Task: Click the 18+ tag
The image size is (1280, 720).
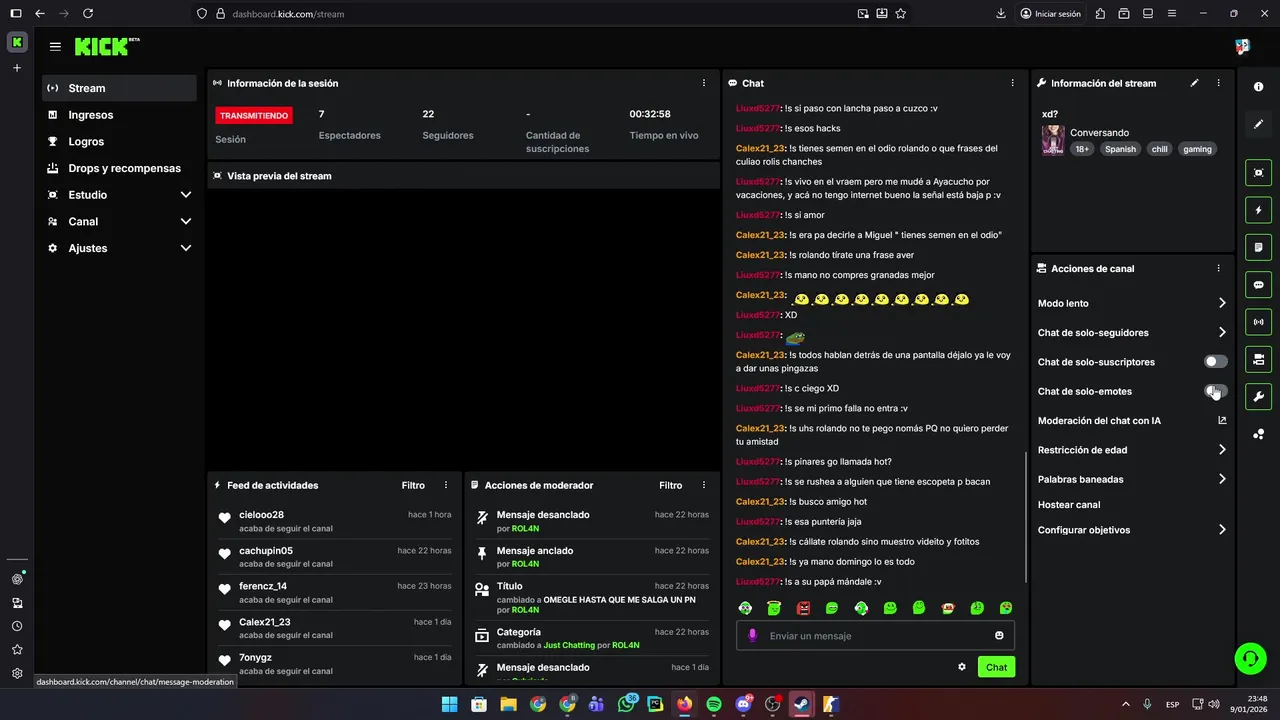Action: (x=1082, y=149)
